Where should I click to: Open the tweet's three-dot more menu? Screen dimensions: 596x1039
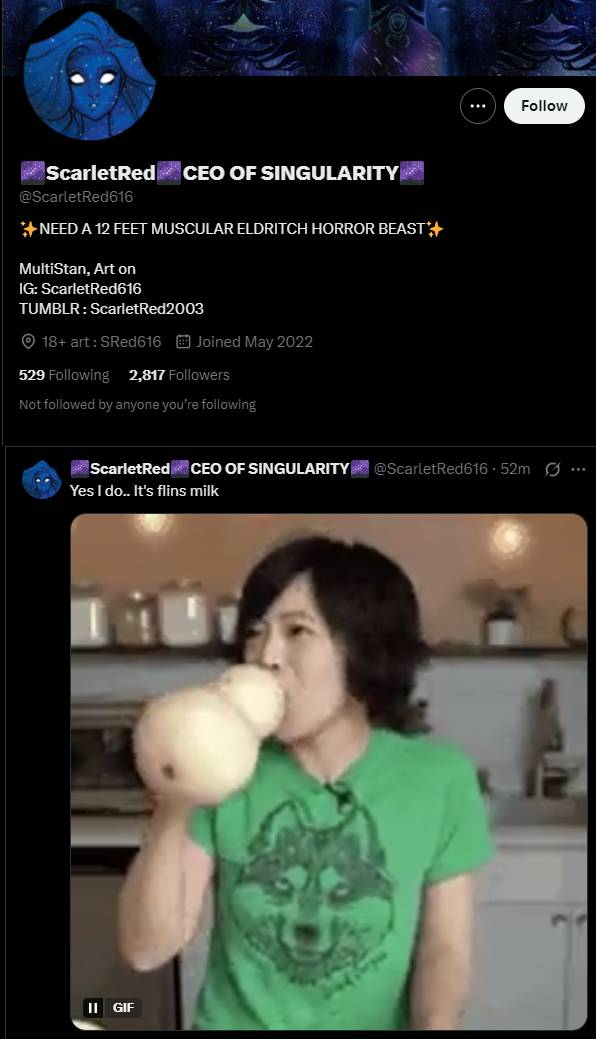point(578,469)
